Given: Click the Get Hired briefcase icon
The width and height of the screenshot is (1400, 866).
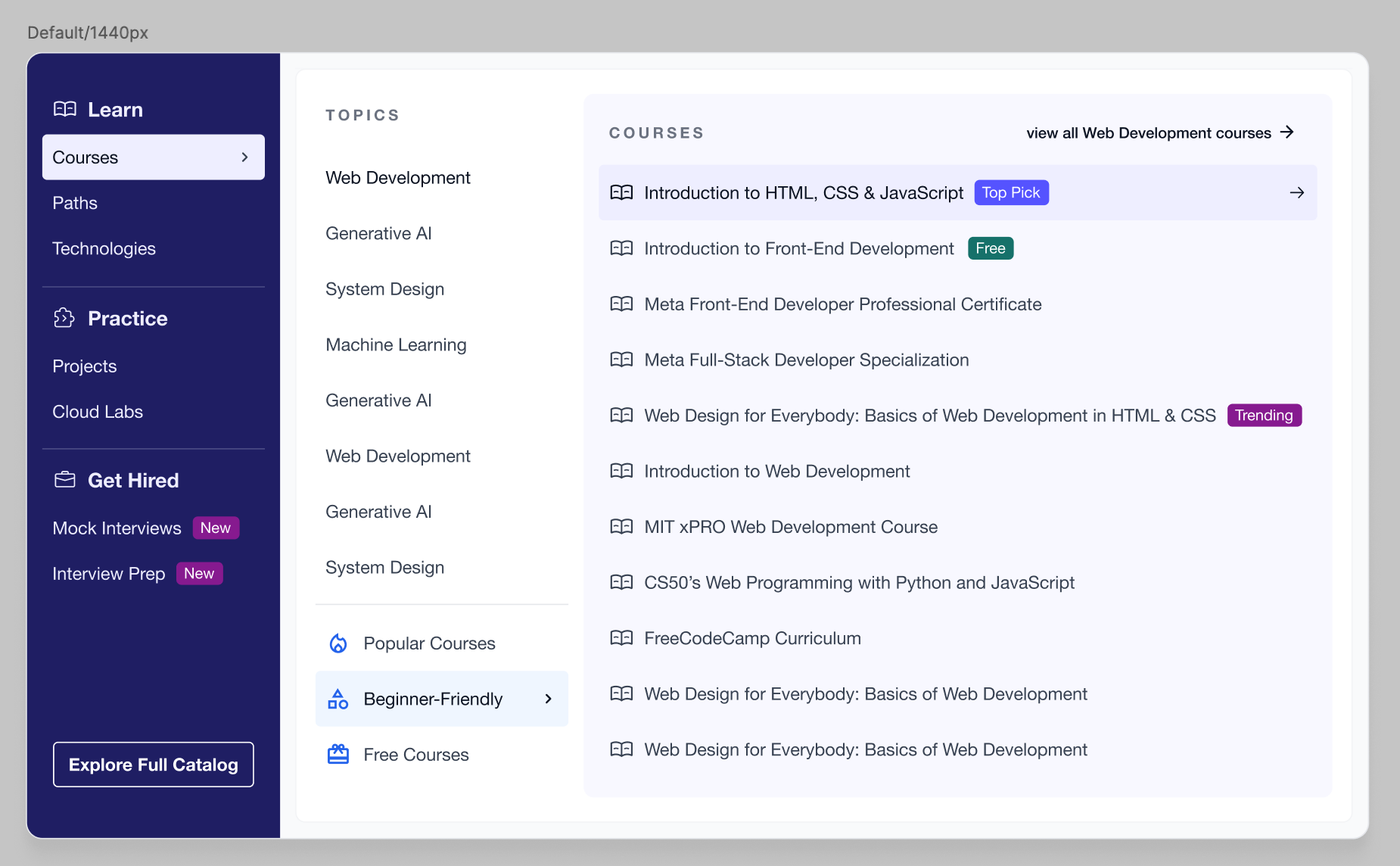Looking at the screenshot, I should click(x=65, y=480).
